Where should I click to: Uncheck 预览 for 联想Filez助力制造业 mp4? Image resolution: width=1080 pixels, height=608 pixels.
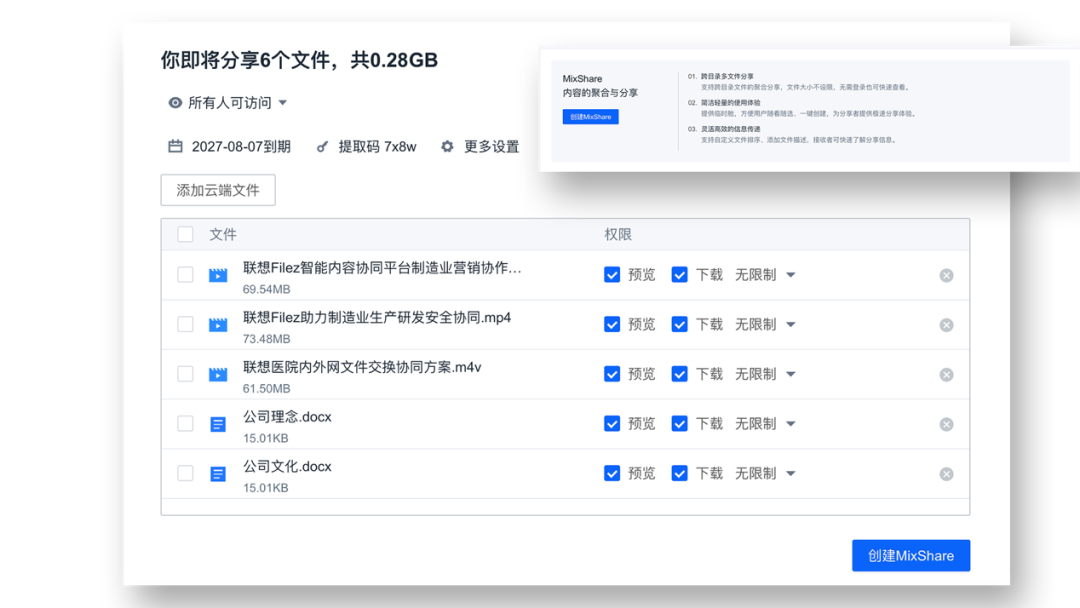point(612,324)
